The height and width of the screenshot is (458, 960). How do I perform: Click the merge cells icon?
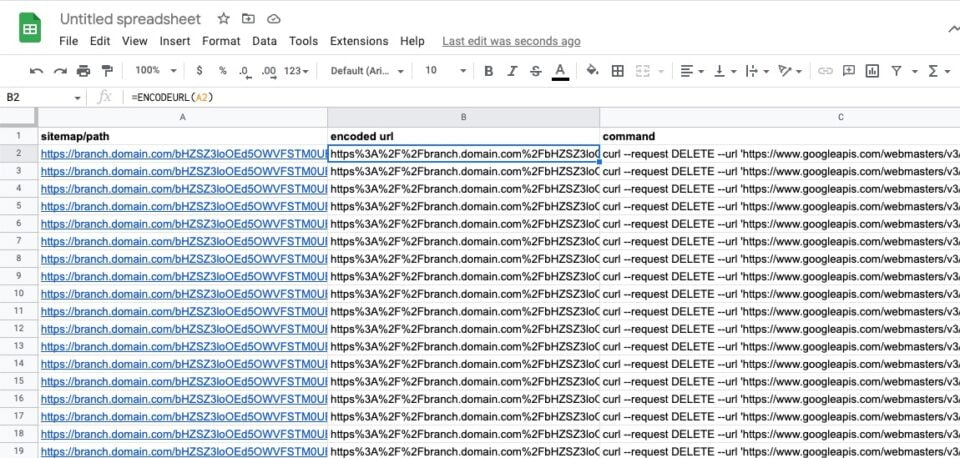pos(642,71)
